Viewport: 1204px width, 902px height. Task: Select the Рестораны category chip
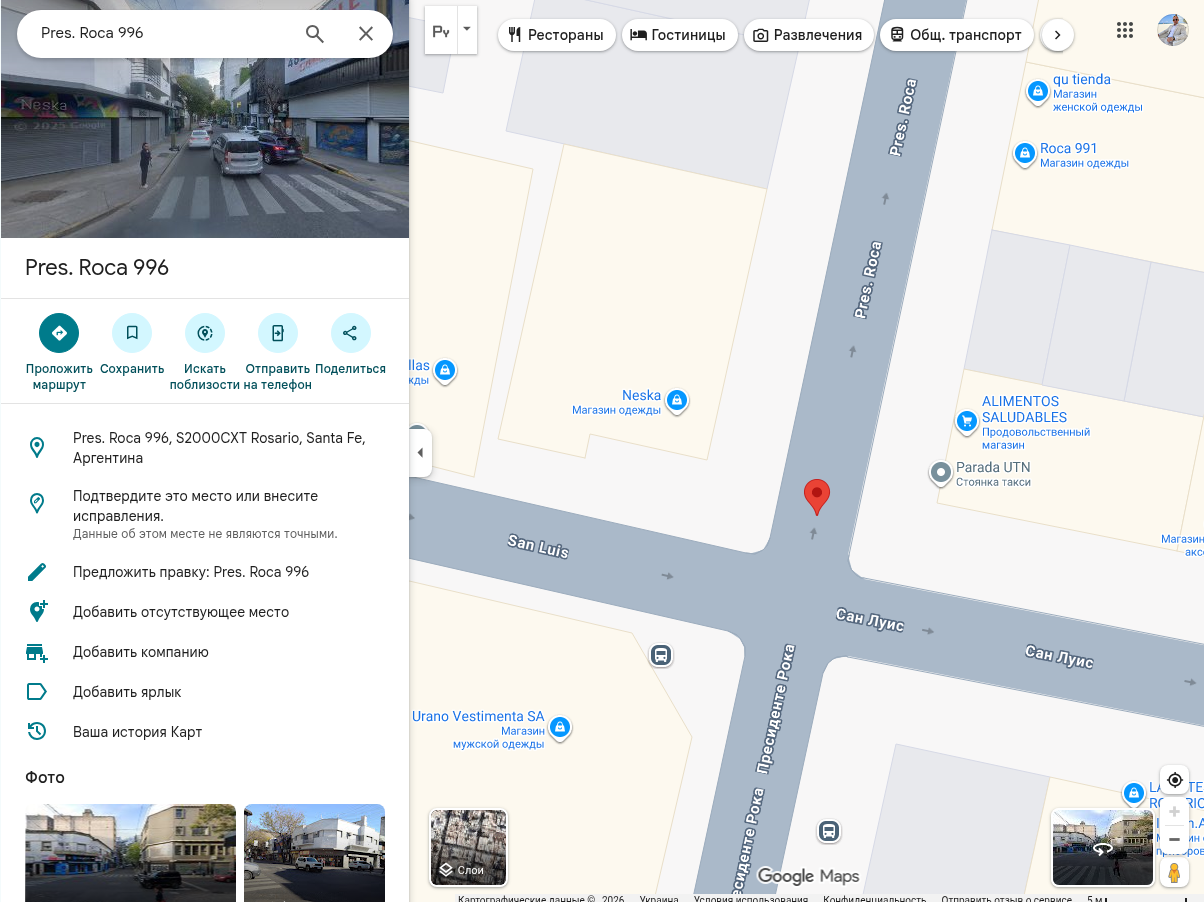(x=556, y=35)
